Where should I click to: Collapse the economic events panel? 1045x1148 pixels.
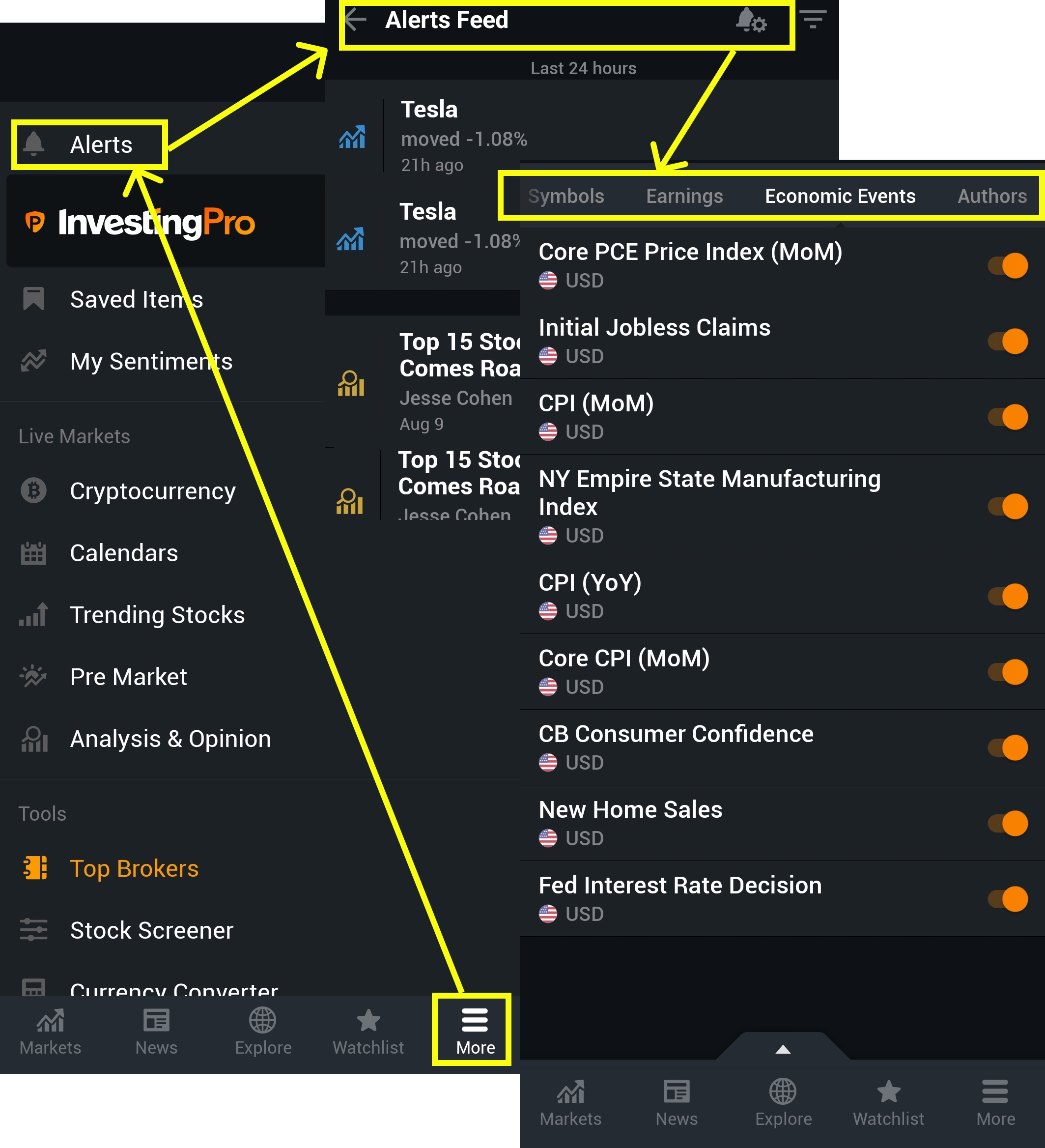click(x=783, y=1050)
